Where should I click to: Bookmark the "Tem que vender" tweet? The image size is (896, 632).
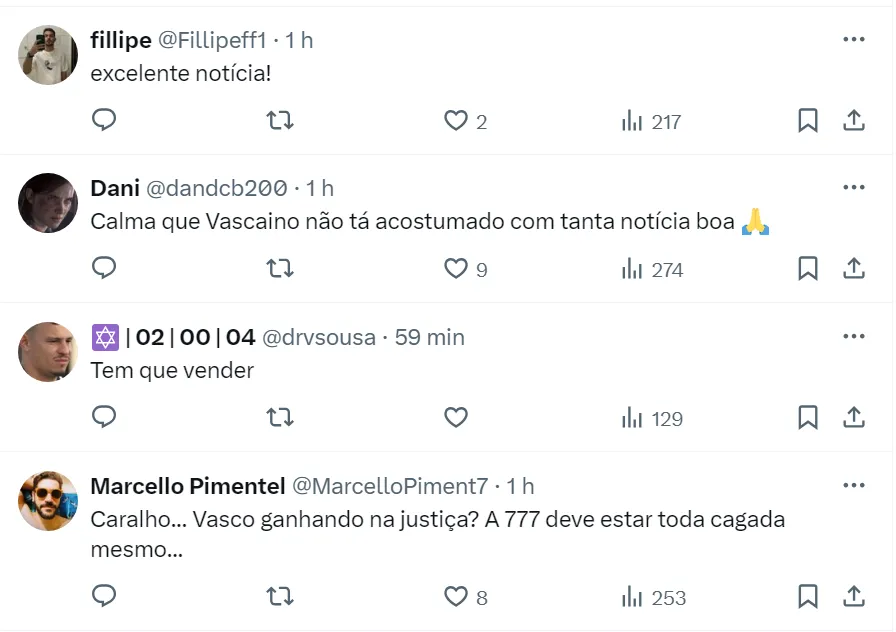coord(808,417)
